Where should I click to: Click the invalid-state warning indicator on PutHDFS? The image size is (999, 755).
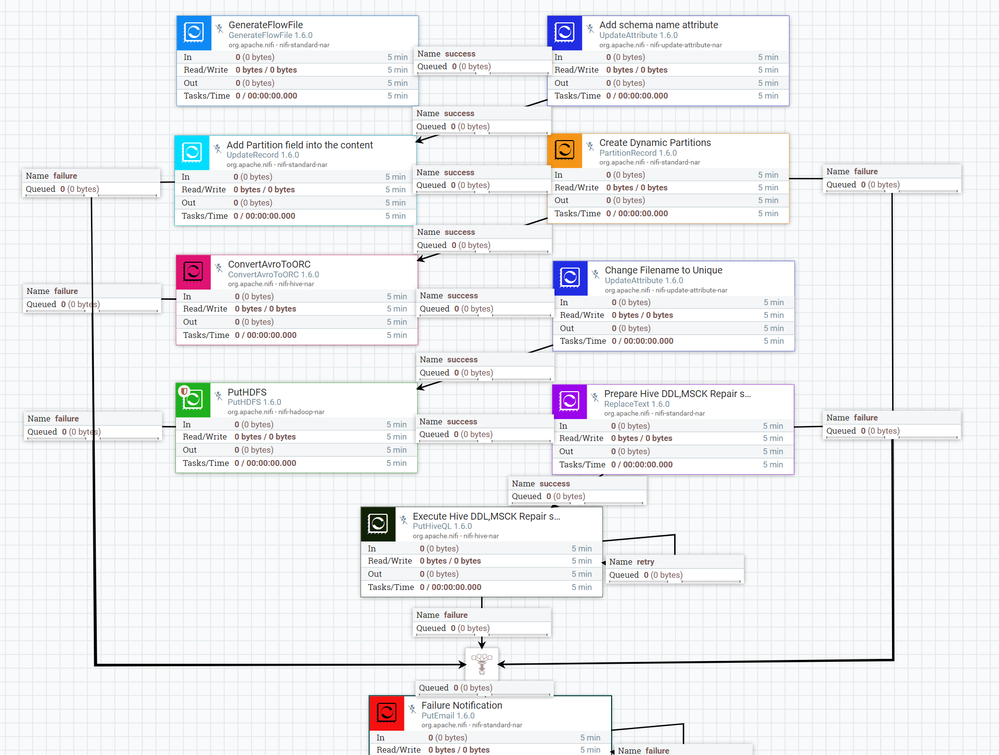[182, 390]
